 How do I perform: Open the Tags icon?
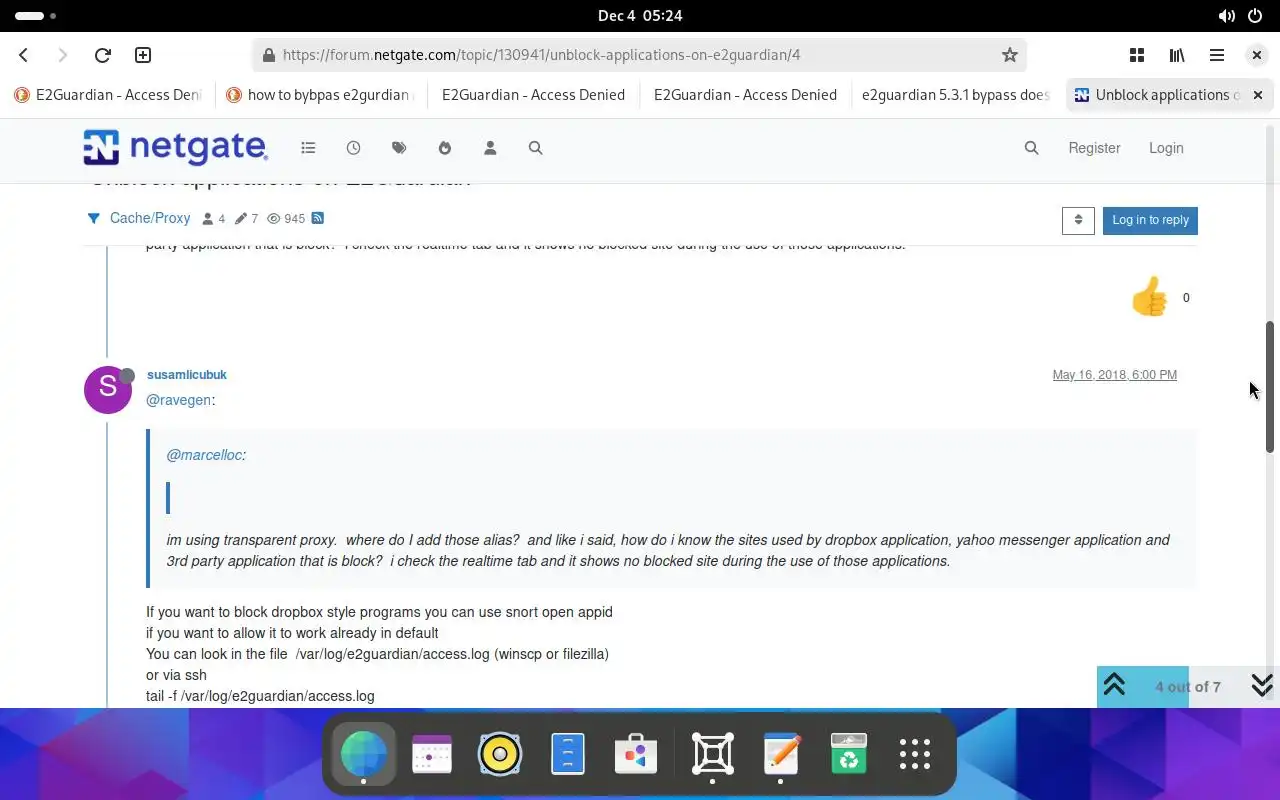pyautogui.click(x=399, y=148)
